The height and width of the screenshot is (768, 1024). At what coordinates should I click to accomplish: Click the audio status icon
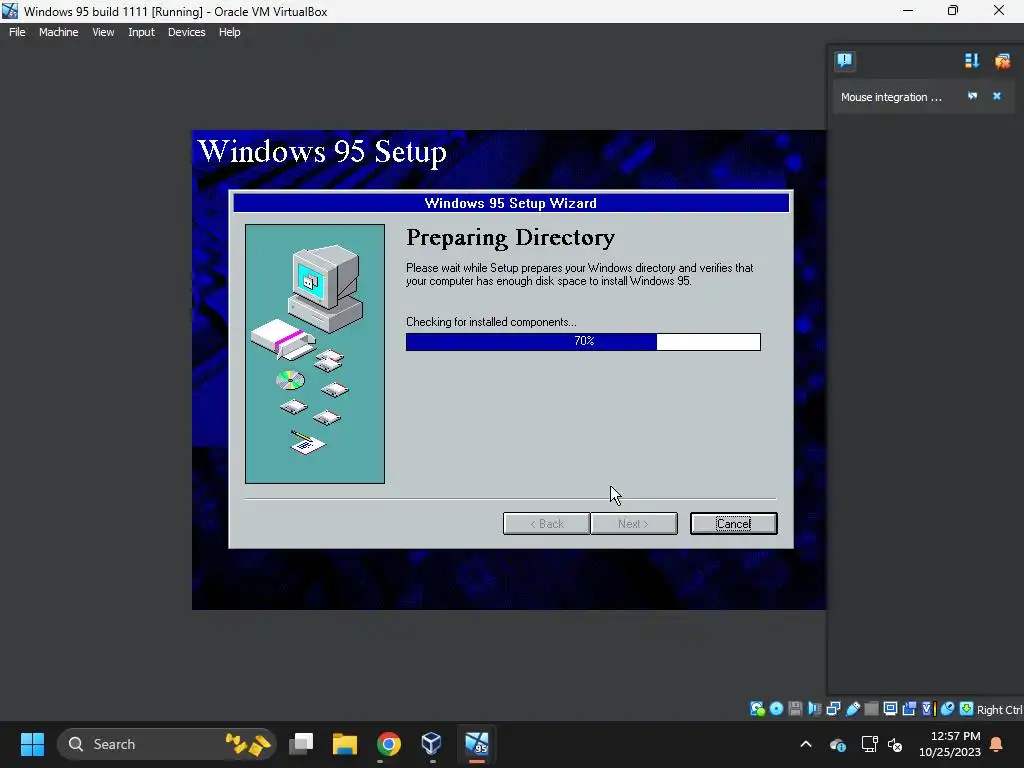pos(815,709)
